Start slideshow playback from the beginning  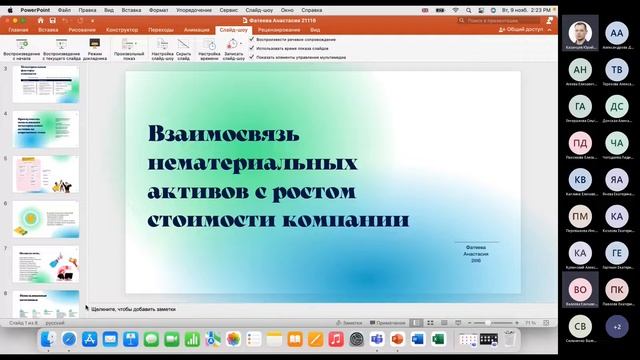click(x=21, y=50)
